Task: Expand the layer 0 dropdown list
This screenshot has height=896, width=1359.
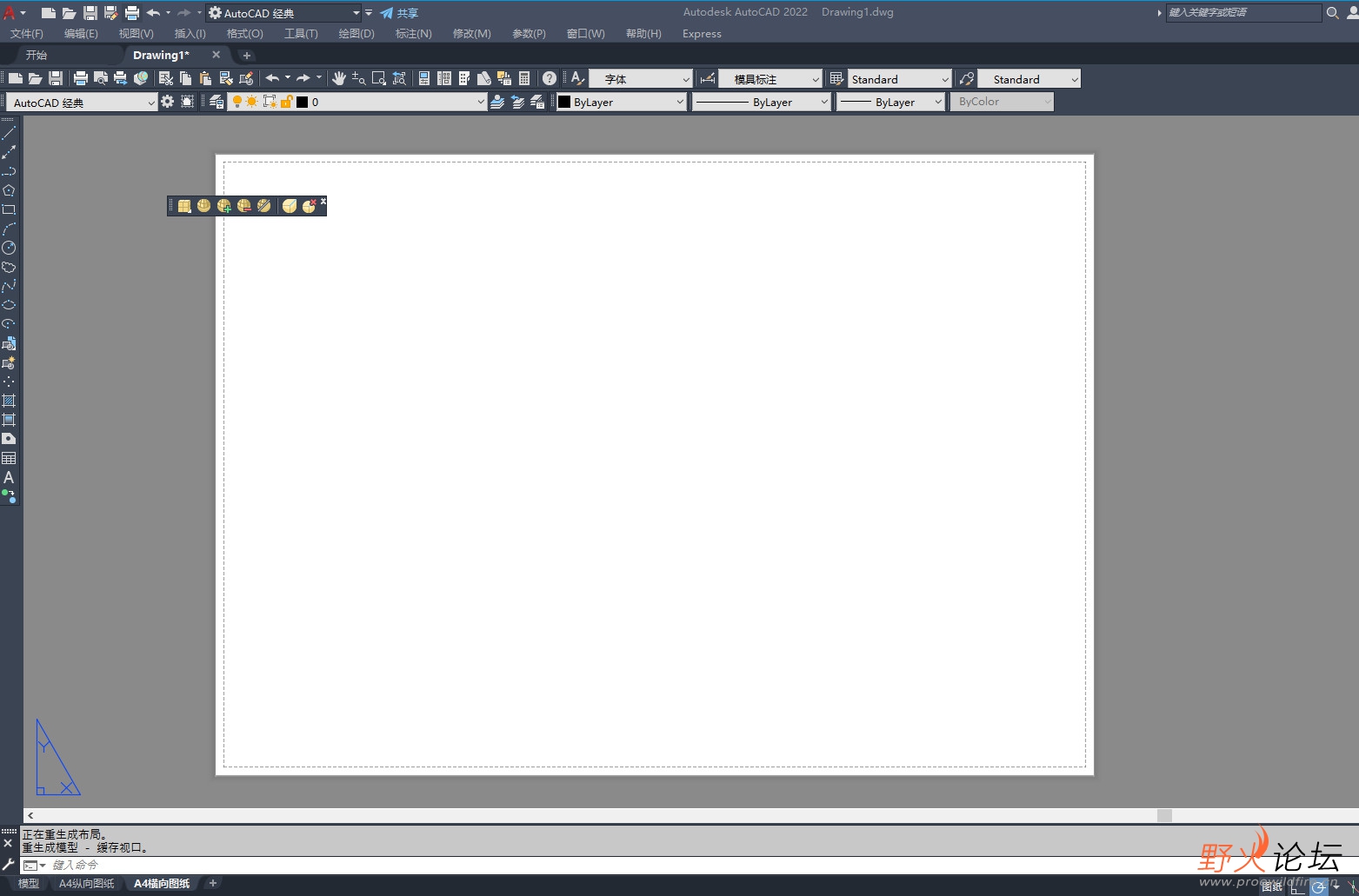Action: pyautogui.click(x=480, y=102)
